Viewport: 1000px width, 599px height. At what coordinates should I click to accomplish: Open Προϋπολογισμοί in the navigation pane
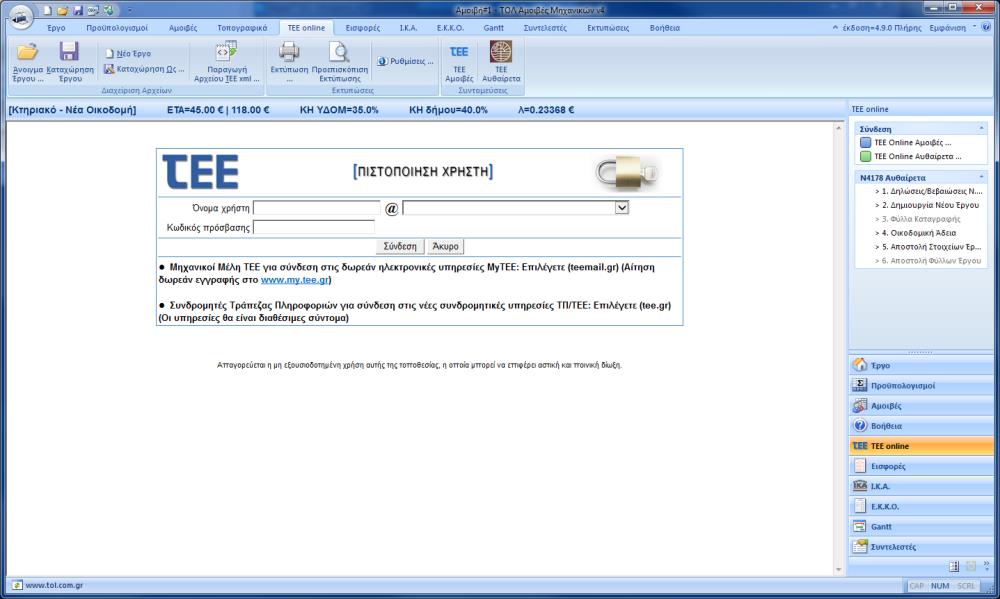pos(921,385)
